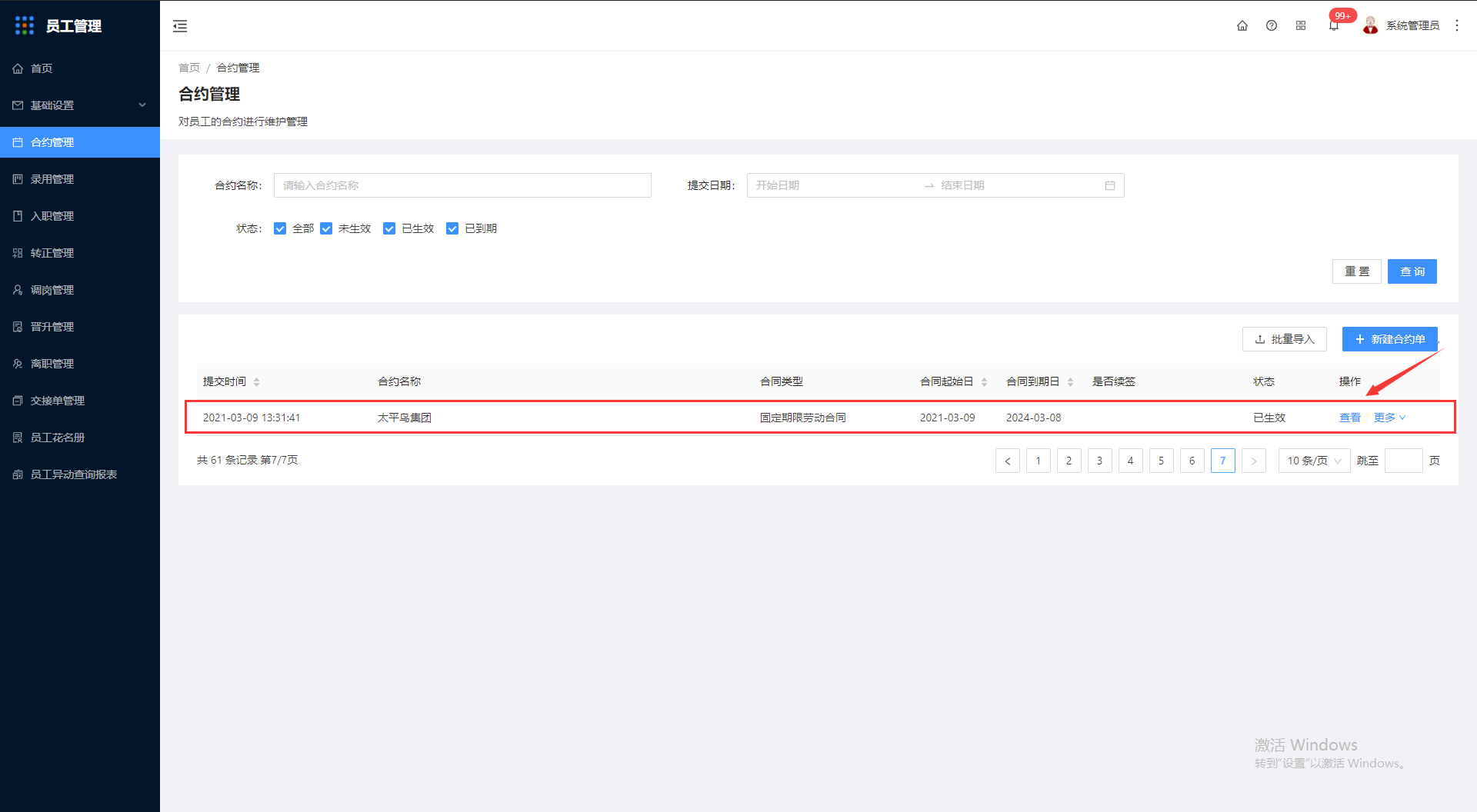Viewport: 1477px width, 812px height.
Task: Collapse the sidebar with the menu fold icon
Action: (x=180, y=26)
